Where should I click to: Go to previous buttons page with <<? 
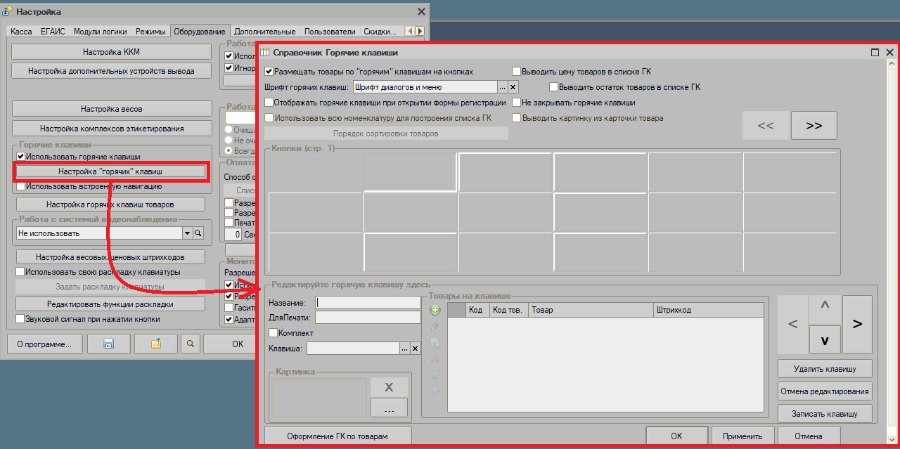click(765, 125)
